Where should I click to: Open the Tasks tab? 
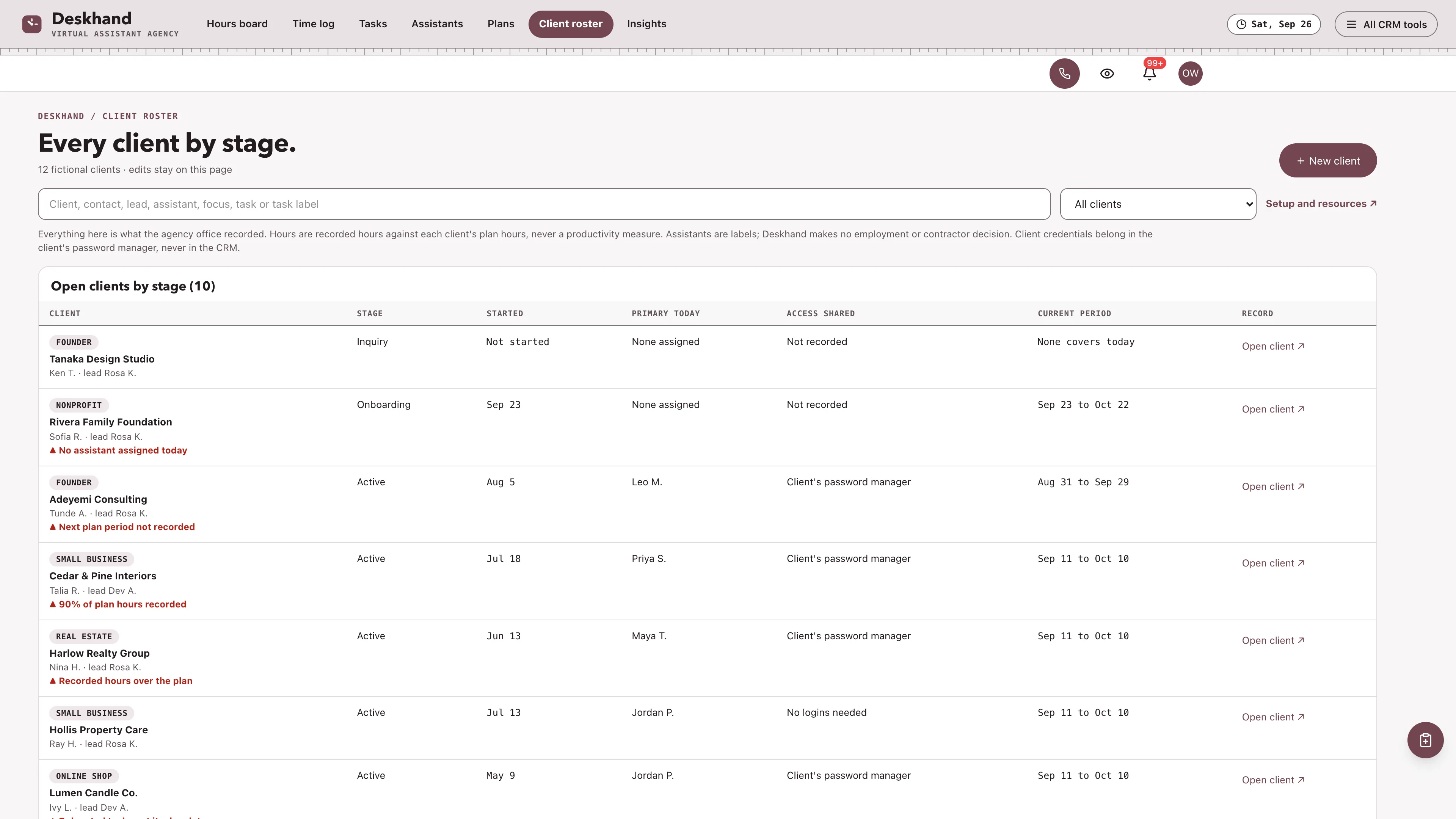pos(372,24)
